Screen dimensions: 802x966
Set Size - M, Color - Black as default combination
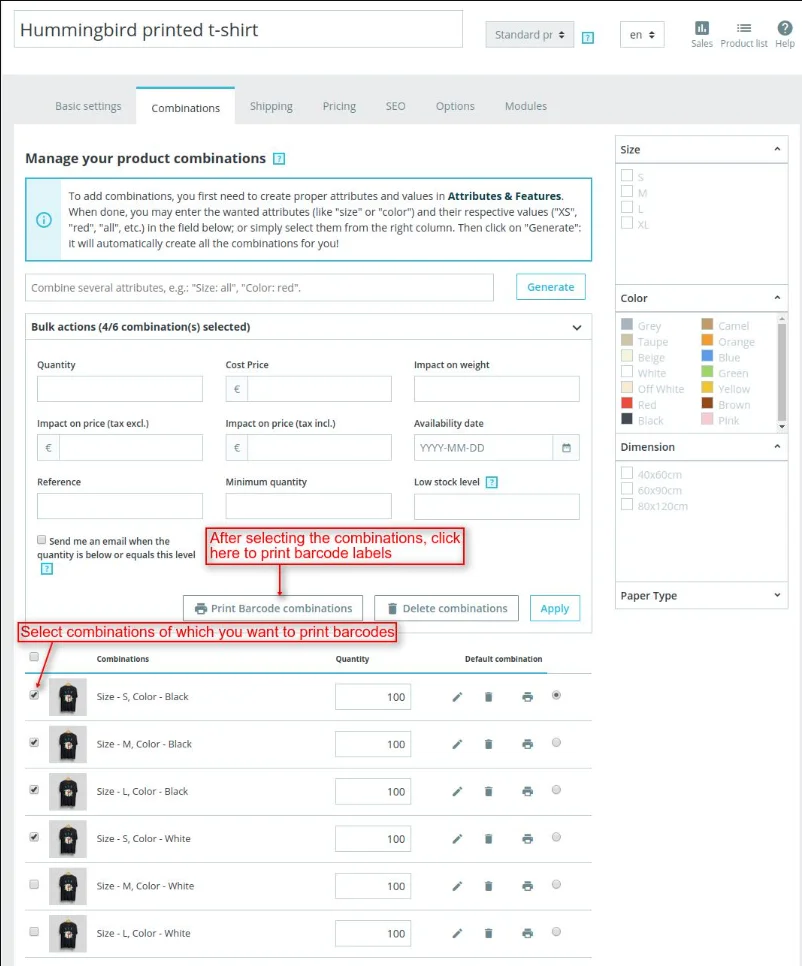pyautogui.click(x=556, y=743)
